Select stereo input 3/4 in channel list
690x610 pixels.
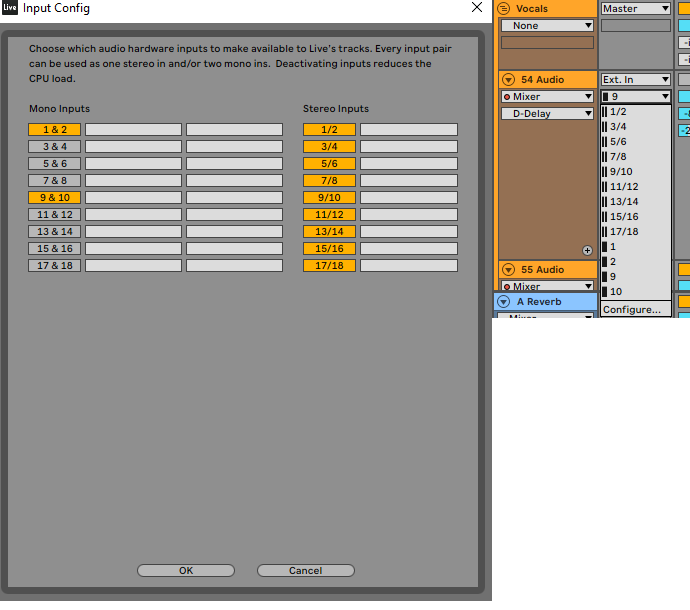click(636, 127)
